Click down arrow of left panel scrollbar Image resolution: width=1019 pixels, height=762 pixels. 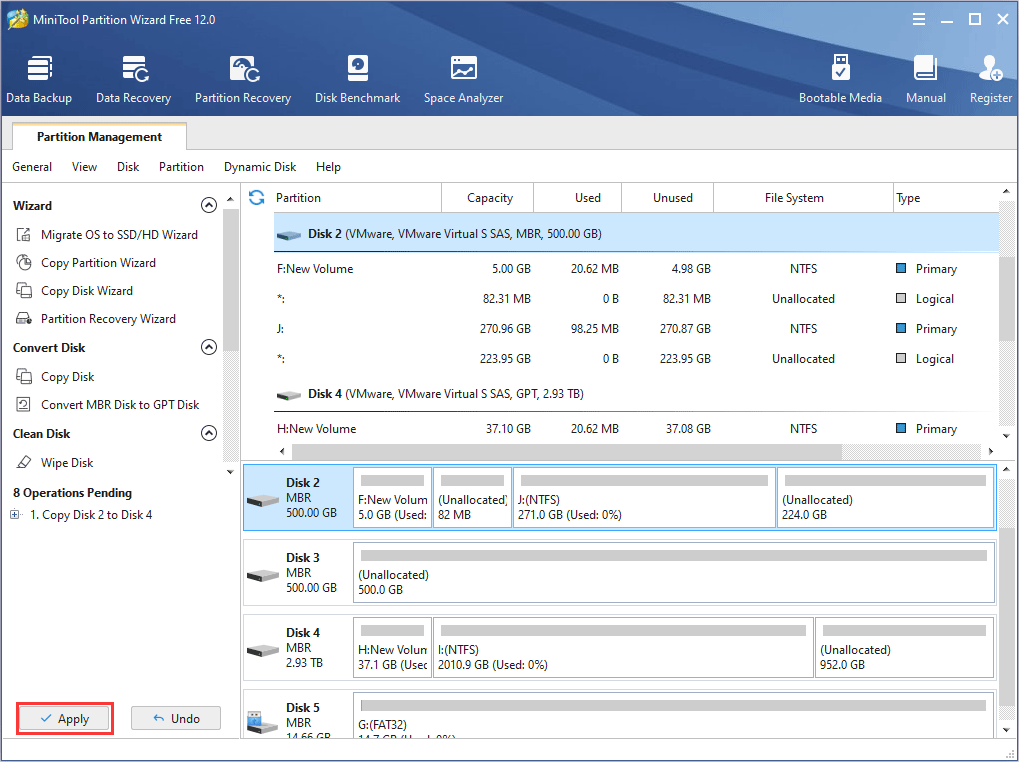[230, 472]
